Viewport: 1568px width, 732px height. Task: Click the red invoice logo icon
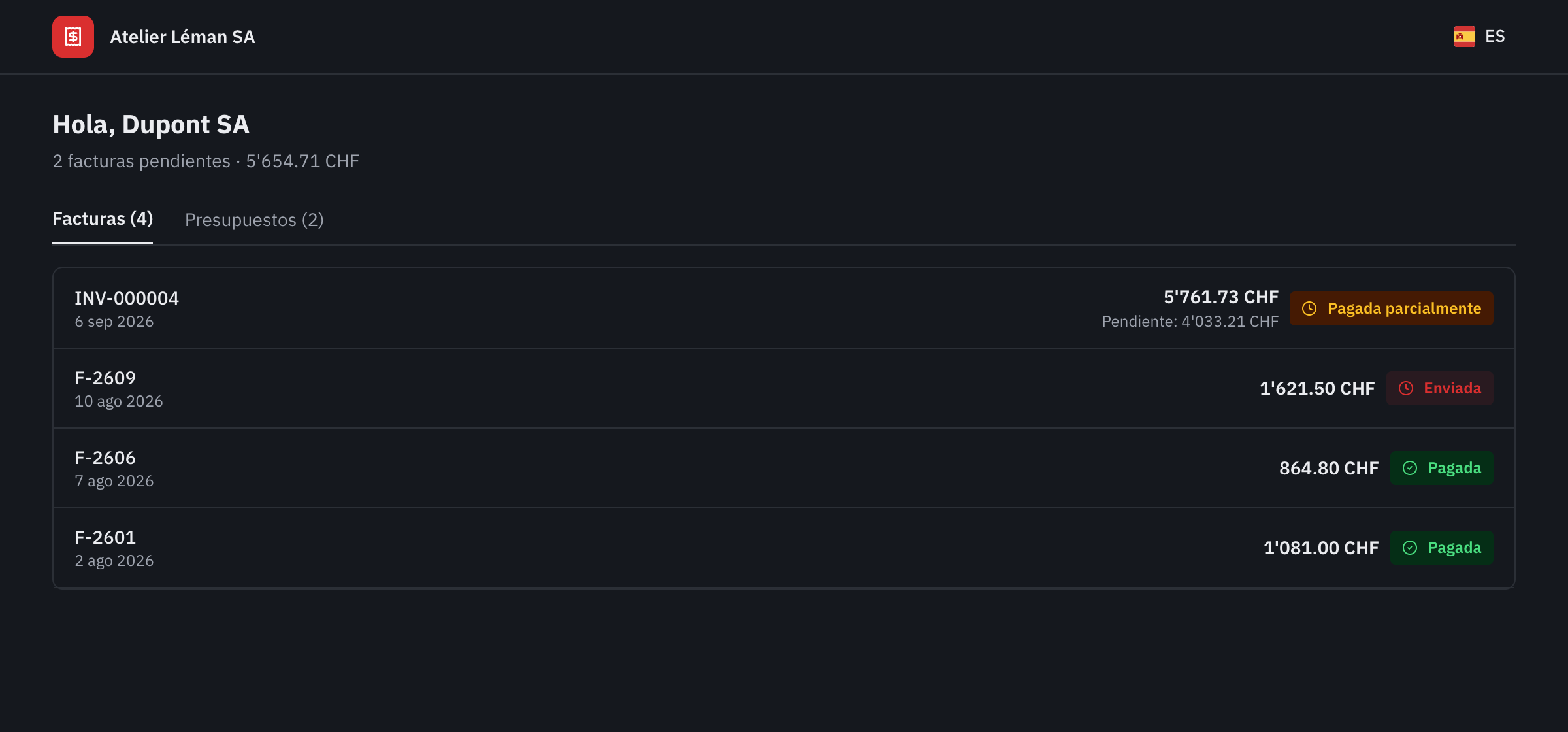pyautogui.click(x=73, y=37)
